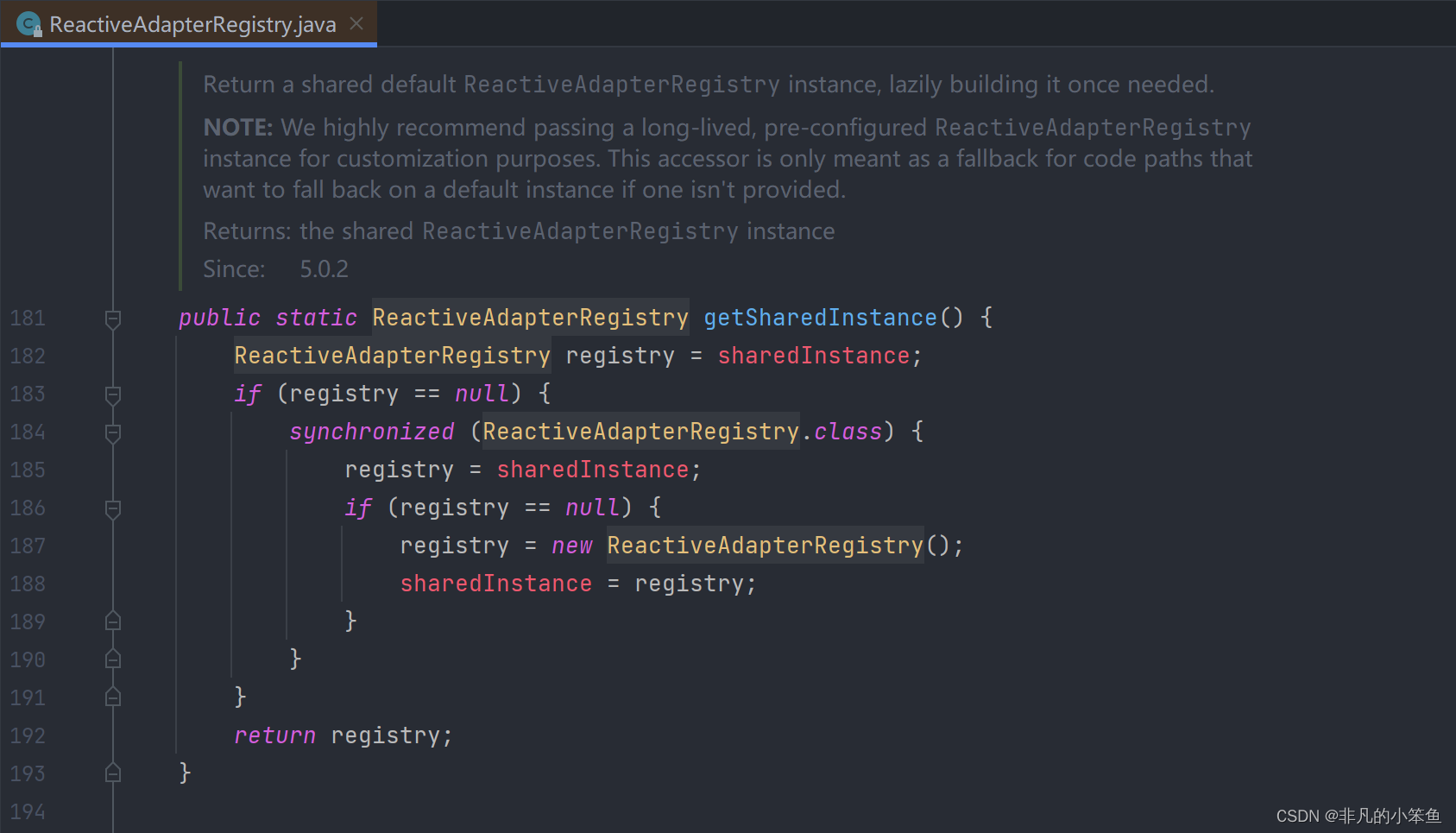Click the 'if' keyword on line 183
This screenshot has height=833, width=1456.
(x=247, y=394)
